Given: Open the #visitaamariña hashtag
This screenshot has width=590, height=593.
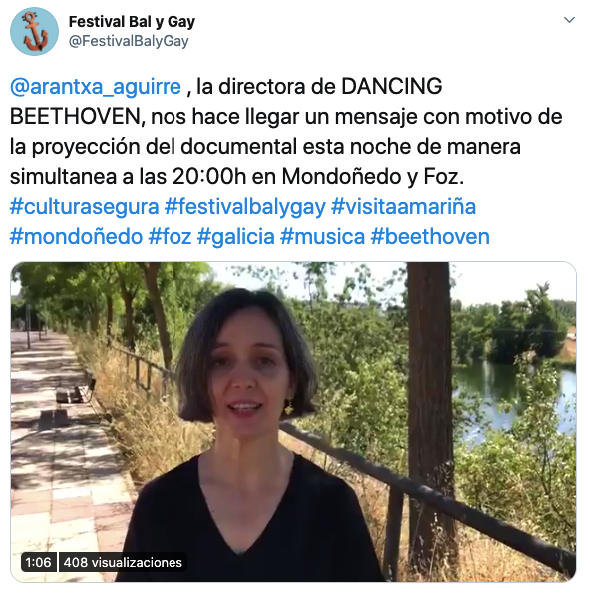Looking at the screenshot, I should click(403, 206).
